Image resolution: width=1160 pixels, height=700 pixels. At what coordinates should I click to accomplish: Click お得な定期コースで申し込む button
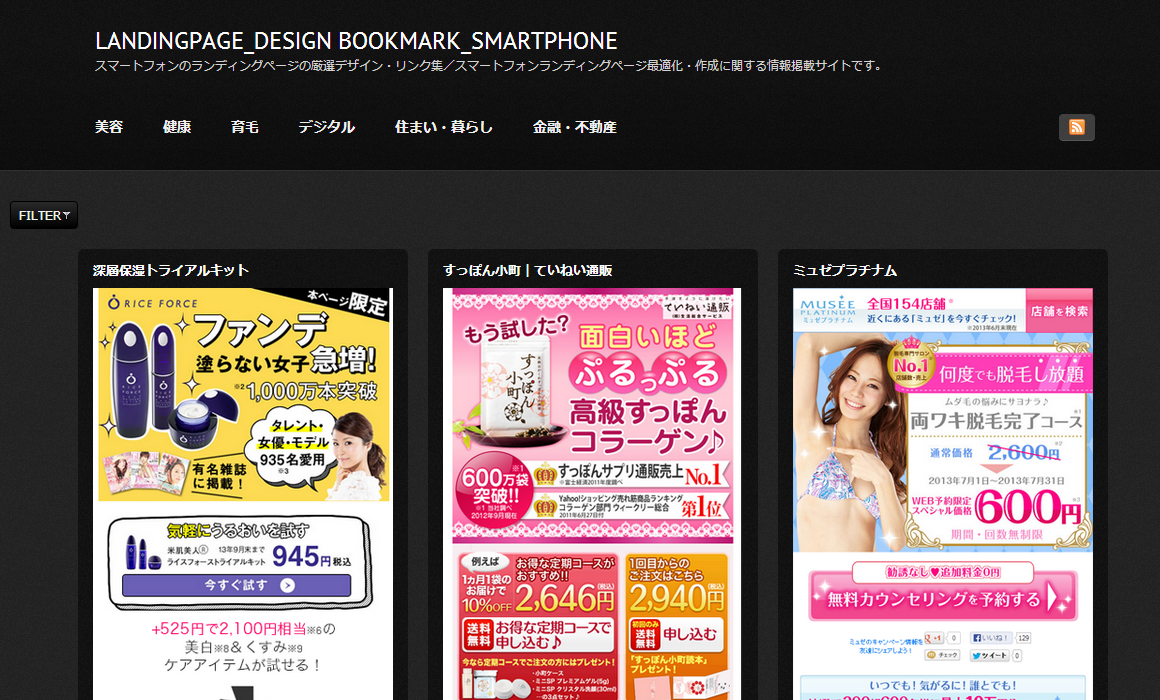click(x=539, y=634)
